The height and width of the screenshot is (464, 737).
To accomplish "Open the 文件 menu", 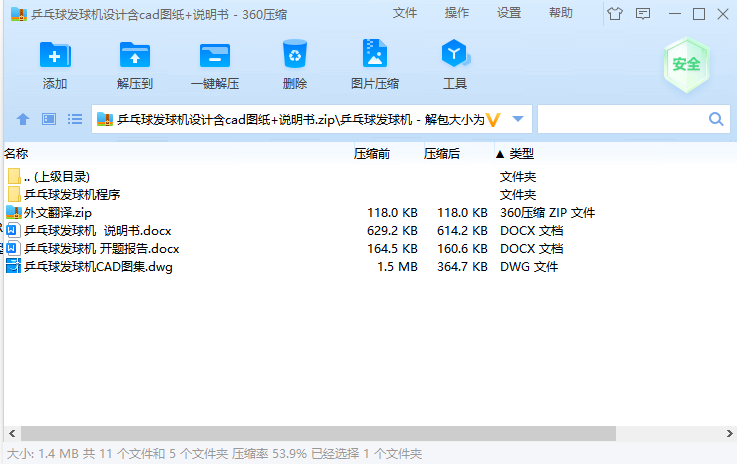I will point(405,13).
